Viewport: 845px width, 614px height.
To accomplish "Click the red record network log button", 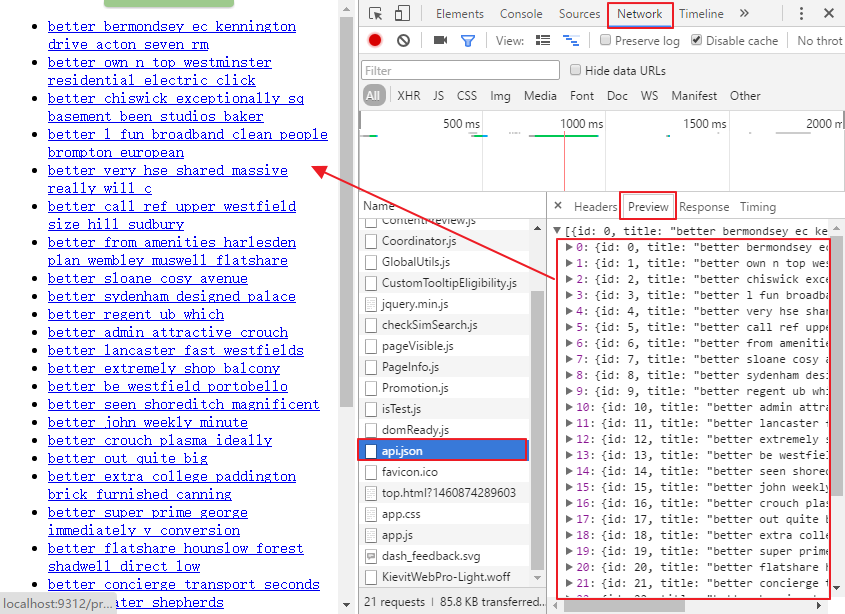I will click(375, 40).
